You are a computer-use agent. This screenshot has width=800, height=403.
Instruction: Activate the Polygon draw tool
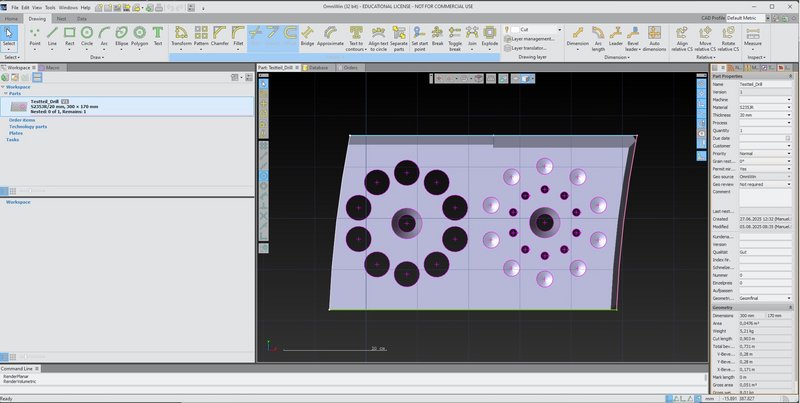pos(139,36)
